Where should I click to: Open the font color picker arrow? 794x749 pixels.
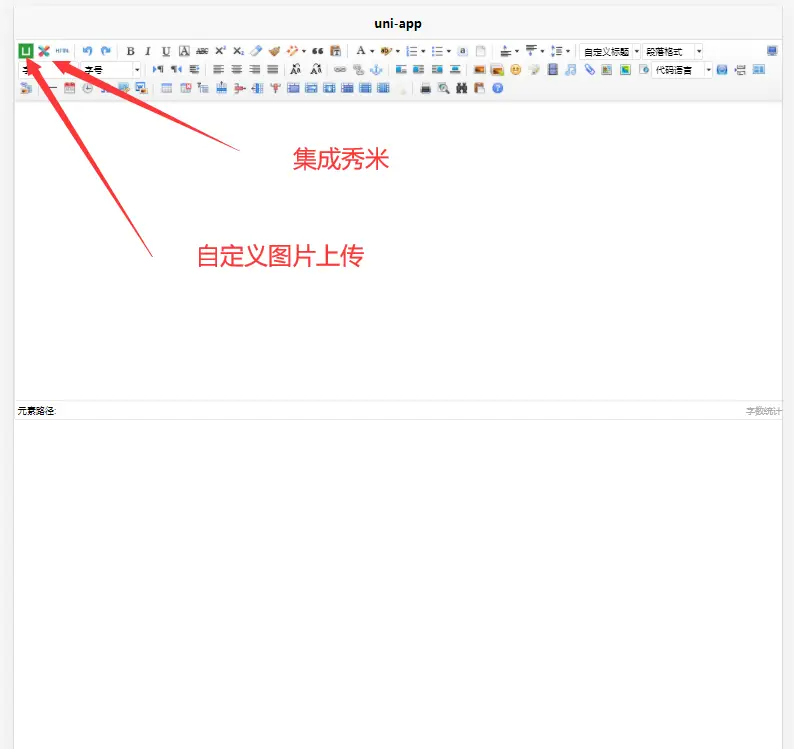click(372, 51)
